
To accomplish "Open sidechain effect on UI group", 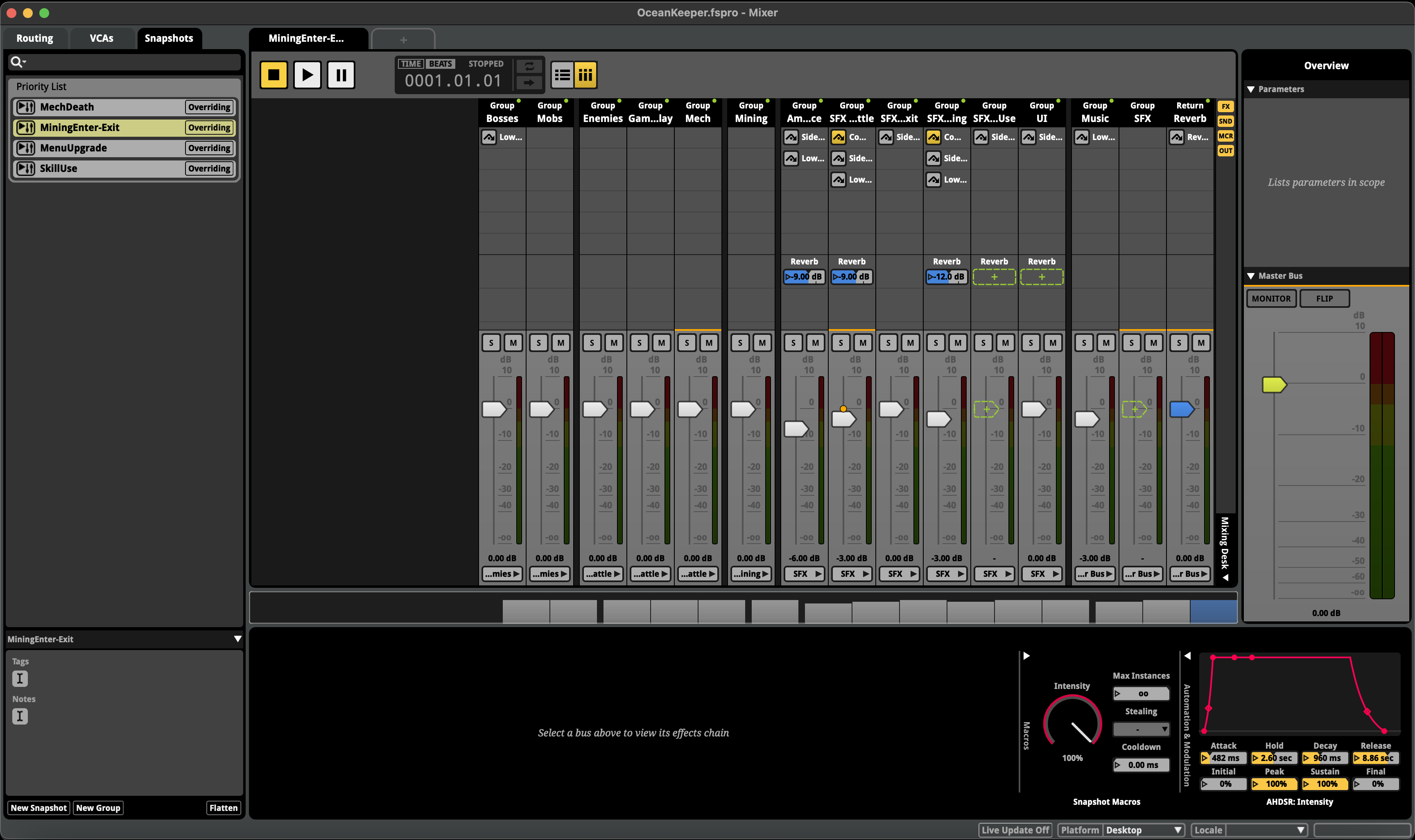I will pos(1028,137).
